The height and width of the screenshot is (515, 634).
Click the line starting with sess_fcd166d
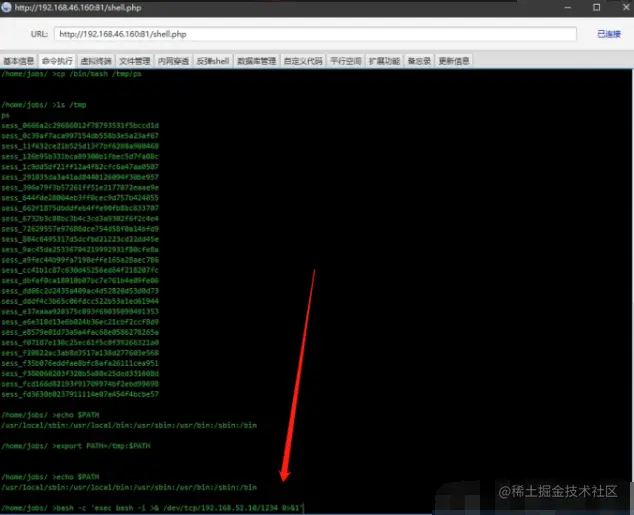tap(80, 384)
